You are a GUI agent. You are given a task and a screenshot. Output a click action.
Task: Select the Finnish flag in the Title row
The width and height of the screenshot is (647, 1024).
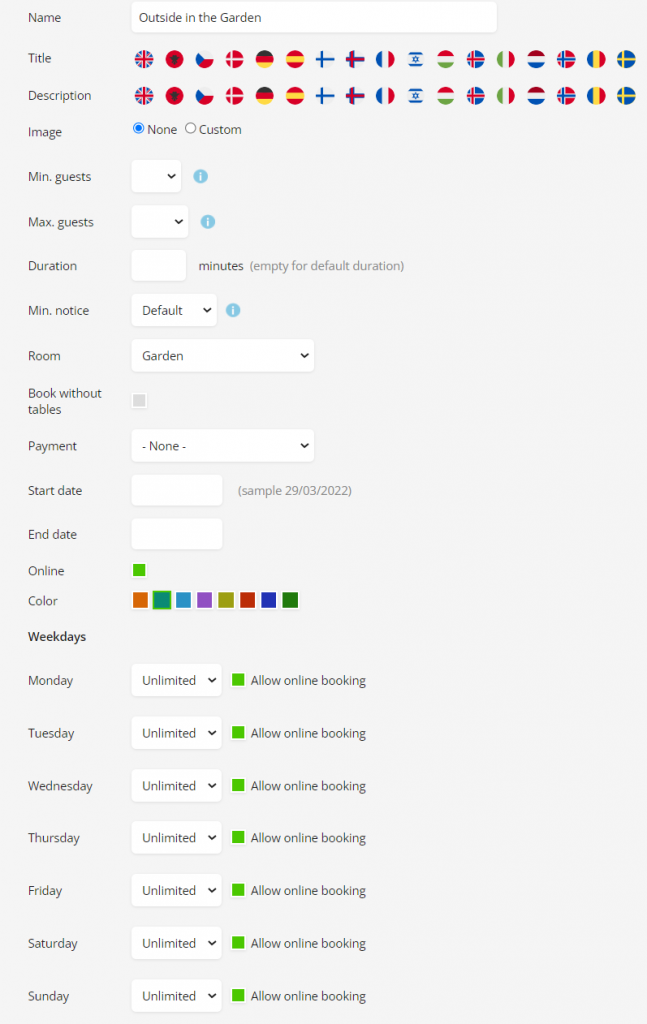coord(325,59)
